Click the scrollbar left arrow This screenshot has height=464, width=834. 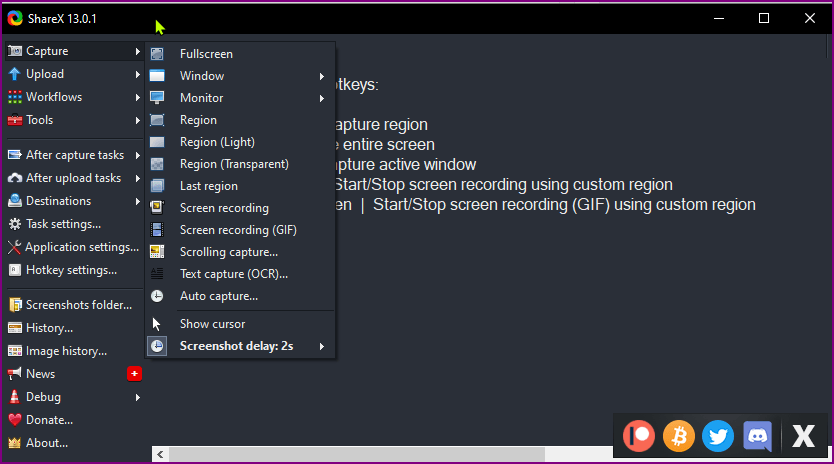[x=160, y=454]
